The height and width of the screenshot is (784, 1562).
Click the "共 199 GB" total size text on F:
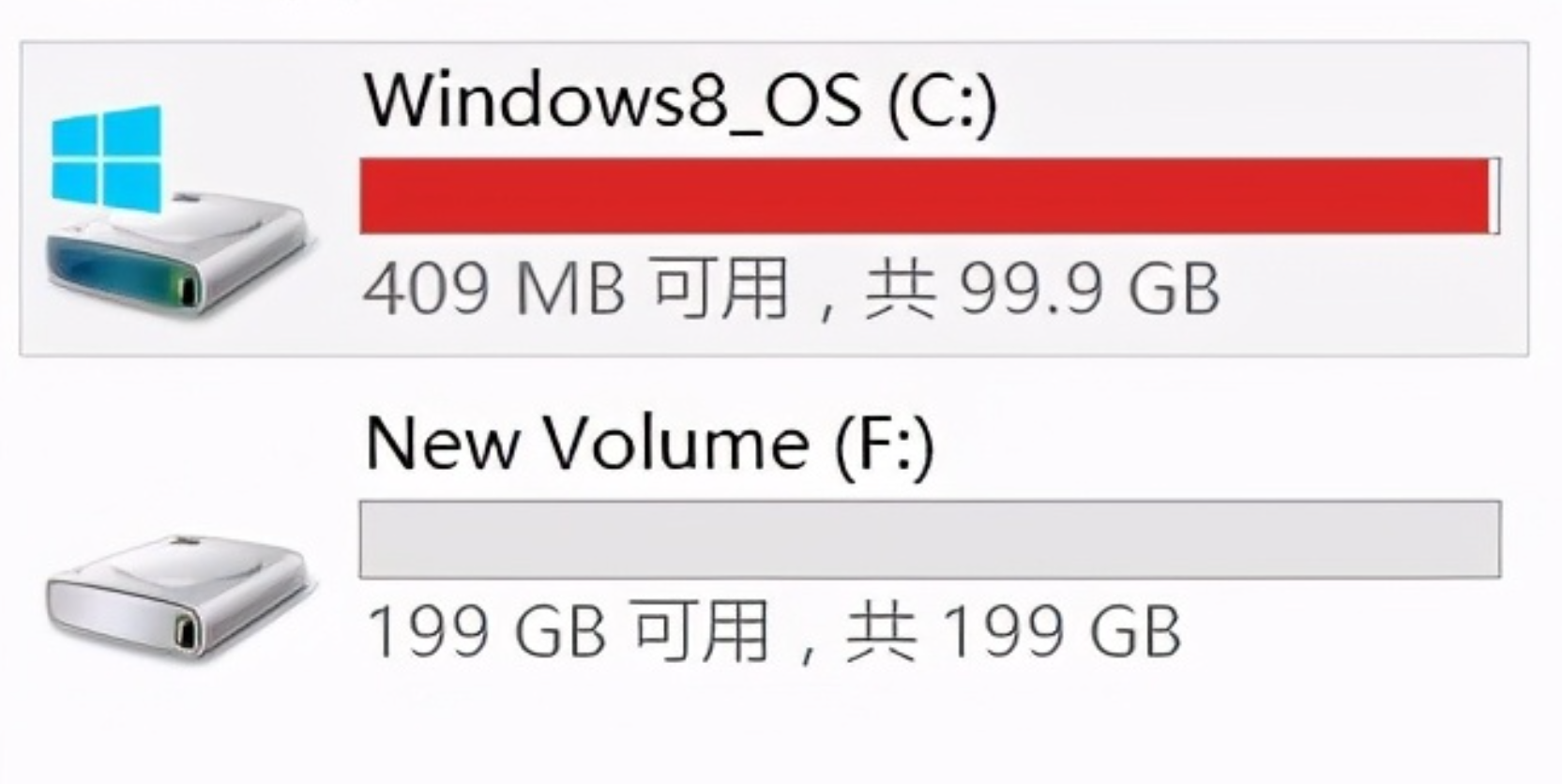(x=1013, y=631)
